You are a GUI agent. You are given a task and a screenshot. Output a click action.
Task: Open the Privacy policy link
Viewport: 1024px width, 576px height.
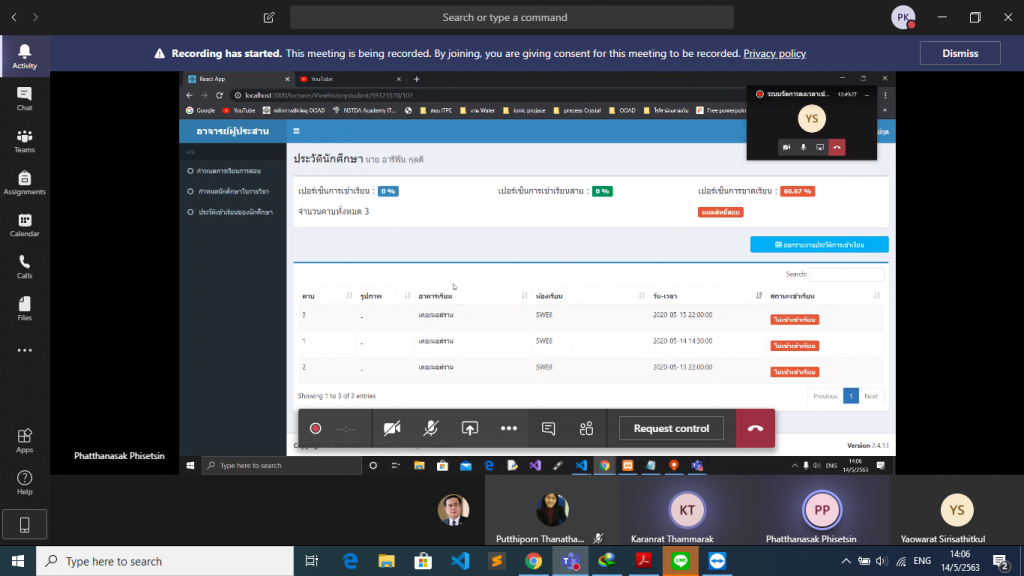pos(774,54)
